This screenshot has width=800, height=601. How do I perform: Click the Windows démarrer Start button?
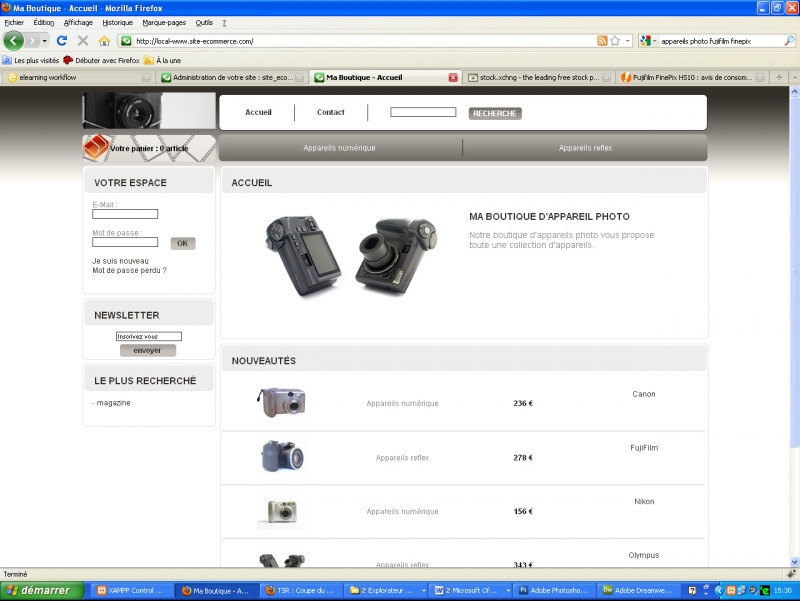(x=42, y=590)
